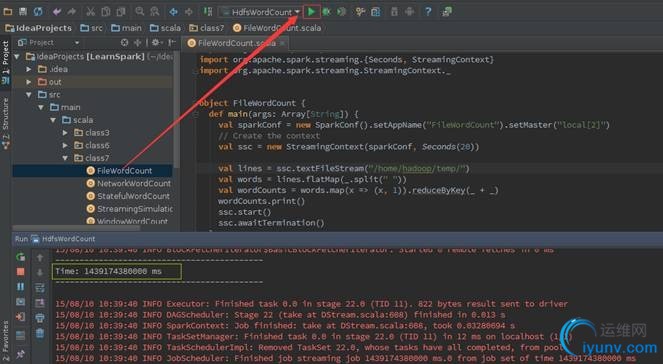
Task: Click the Save All toolbar icon
Action: (23, 12)
